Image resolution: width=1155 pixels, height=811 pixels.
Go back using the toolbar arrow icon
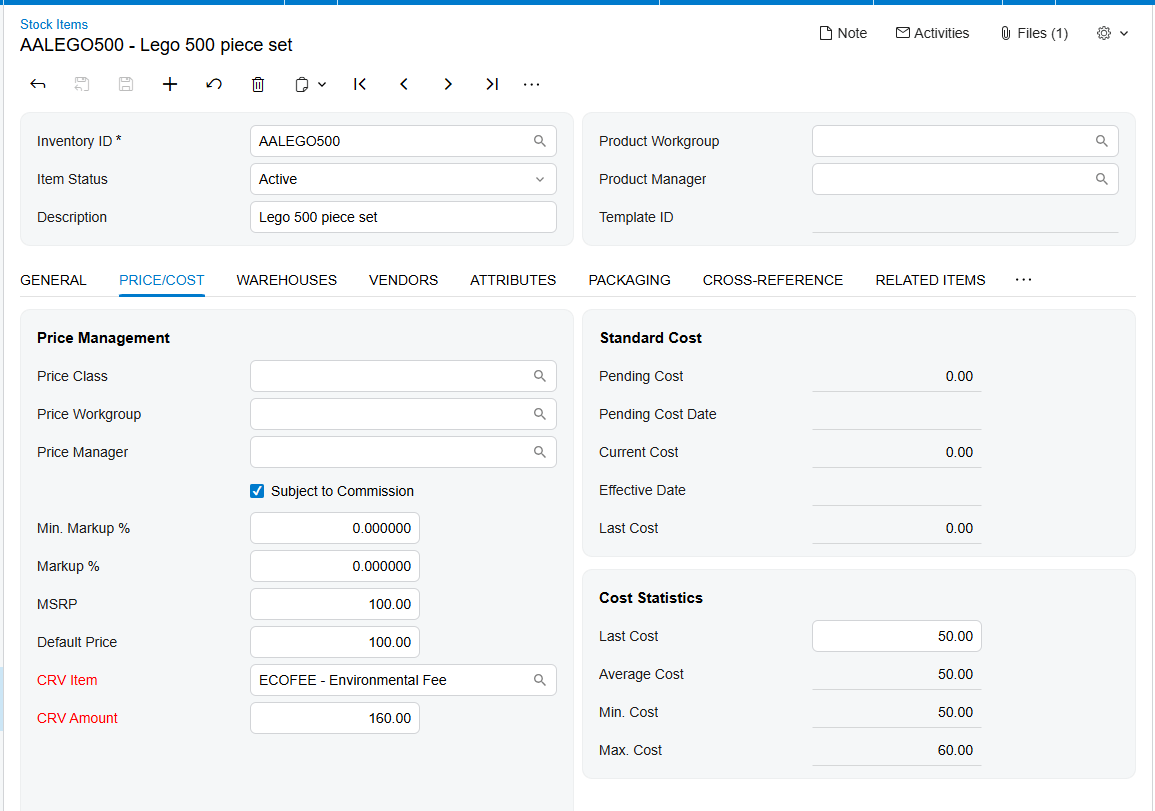pyautogui.click(x=38, y=84)
